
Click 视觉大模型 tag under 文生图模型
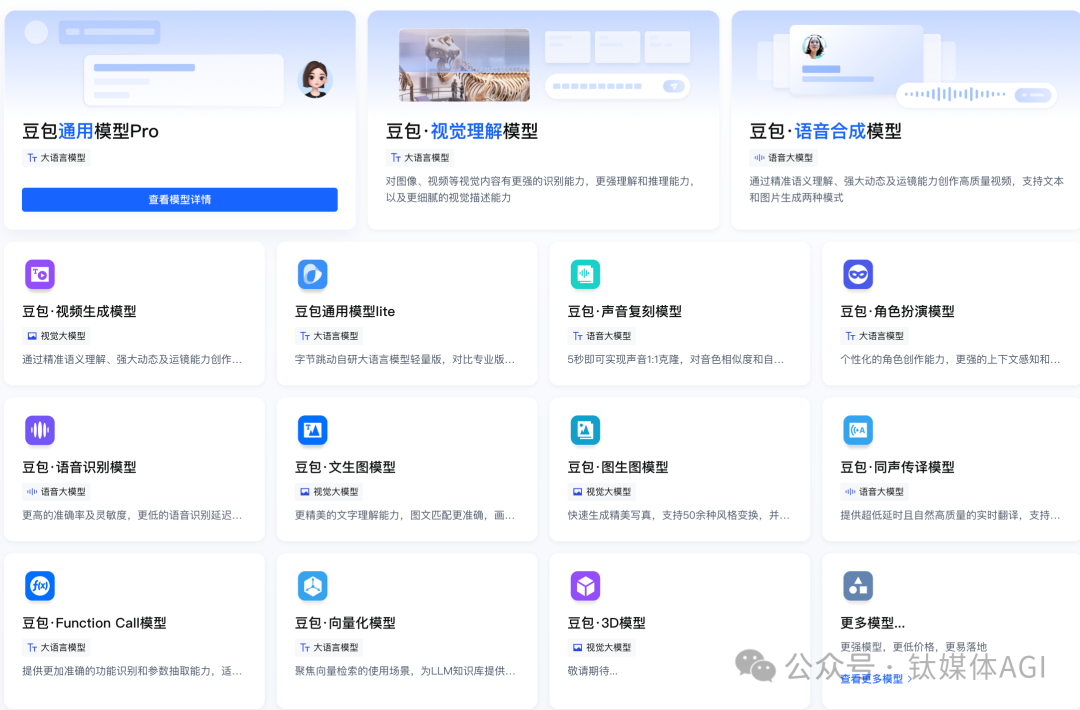coord(329,492)
